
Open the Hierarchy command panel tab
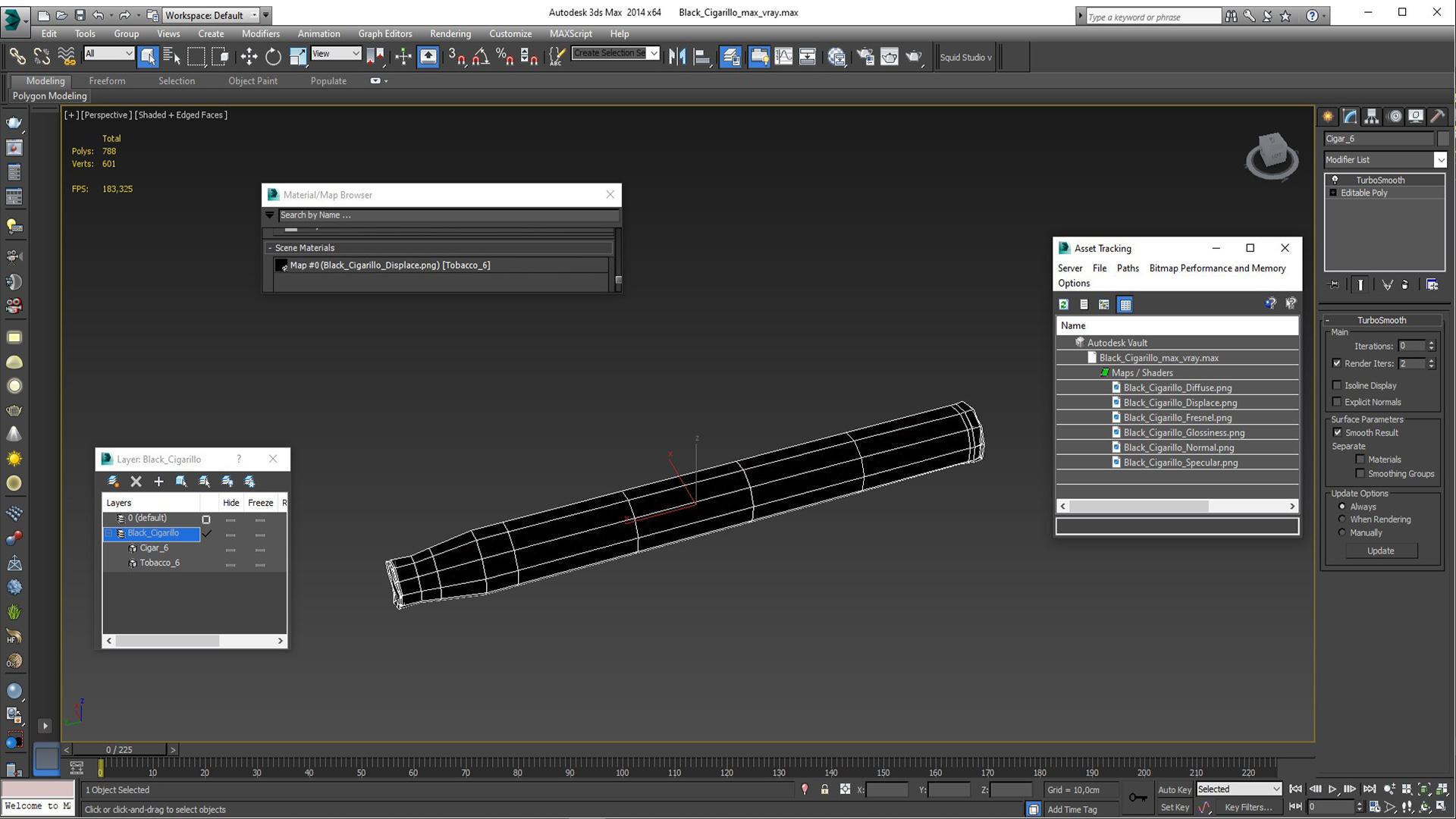[x=1371, y=117]
